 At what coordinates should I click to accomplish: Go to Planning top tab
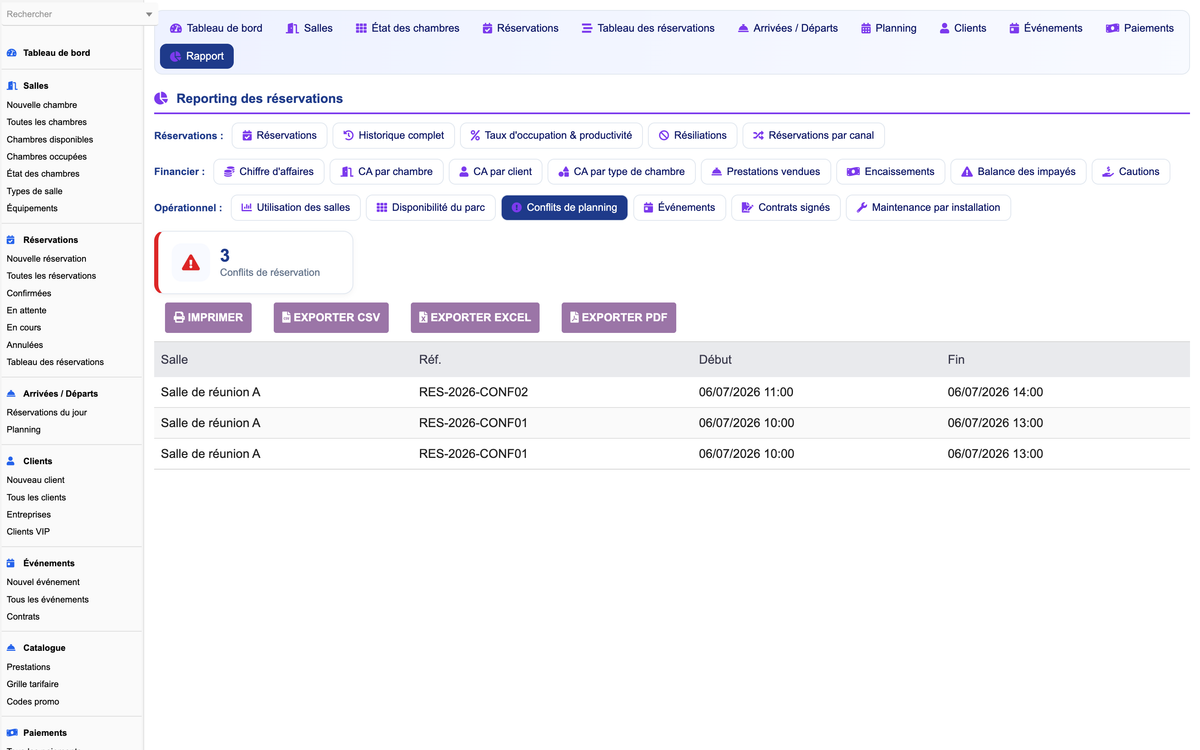click(889, 28)
